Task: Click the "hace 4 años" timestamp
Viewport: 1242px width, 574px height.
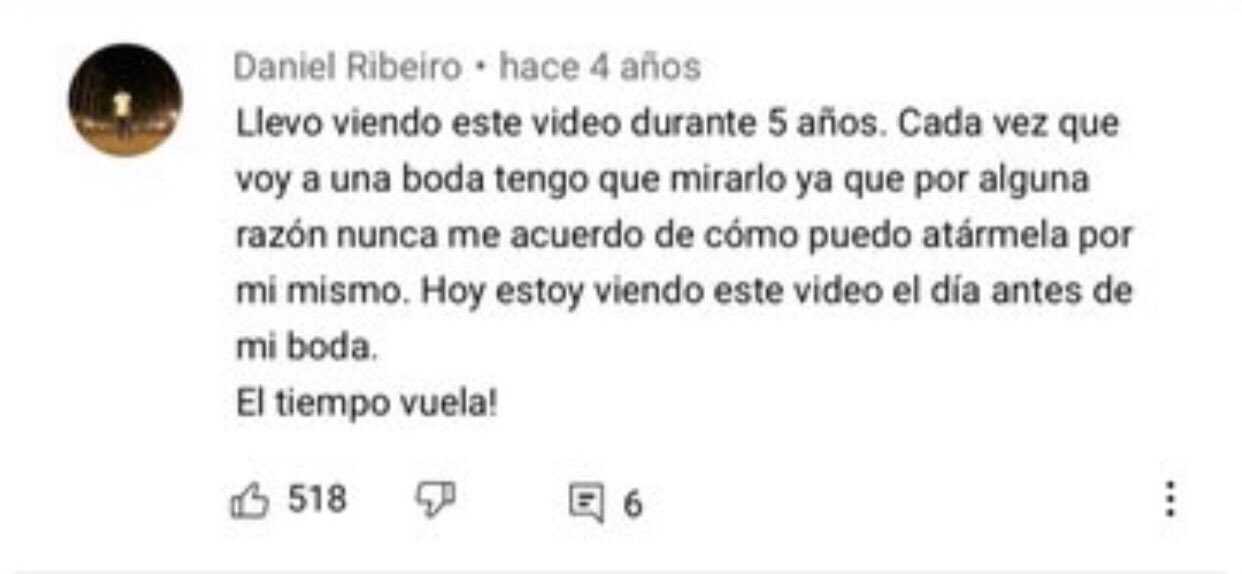Action: (x=600, y=68)
